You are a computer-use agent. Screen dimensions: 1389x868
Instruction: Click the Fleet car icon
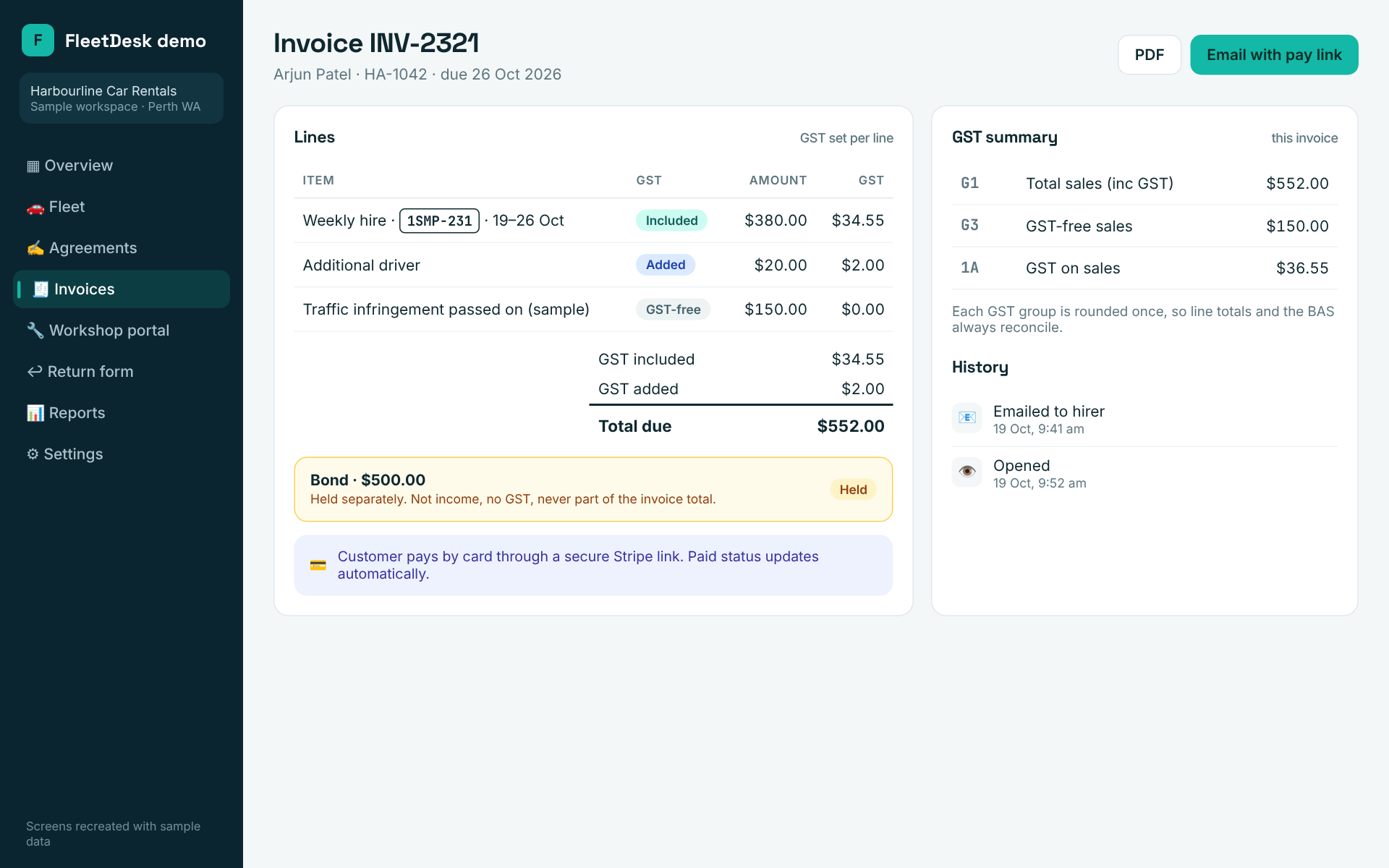[x=35, y=208]
